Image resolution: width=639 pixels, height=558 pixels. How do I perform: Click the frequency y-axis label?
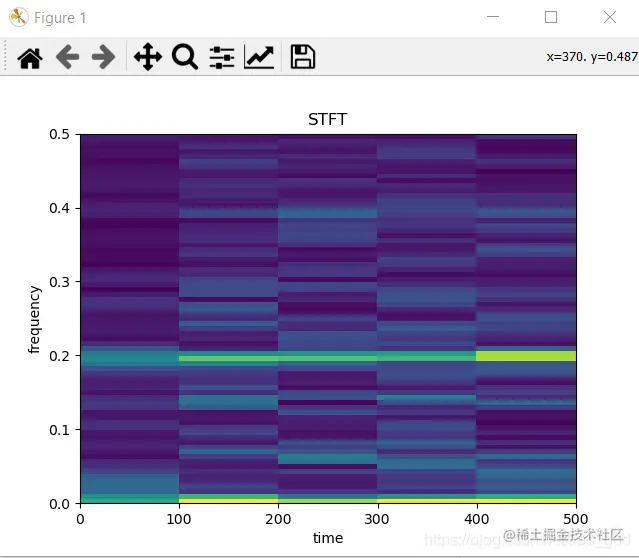[x=35, y=320]
